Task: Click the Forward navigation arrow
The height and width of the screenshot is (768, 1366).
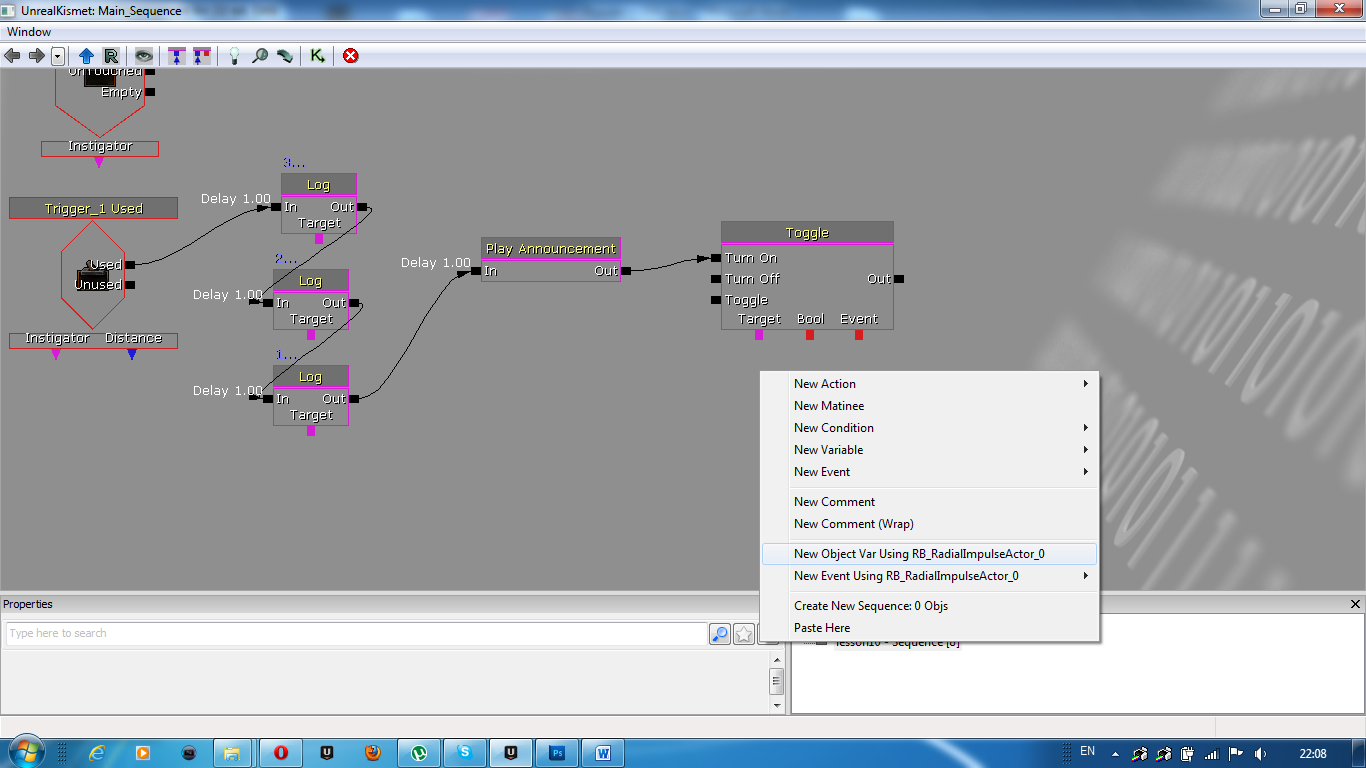Action: pos(36,56)
